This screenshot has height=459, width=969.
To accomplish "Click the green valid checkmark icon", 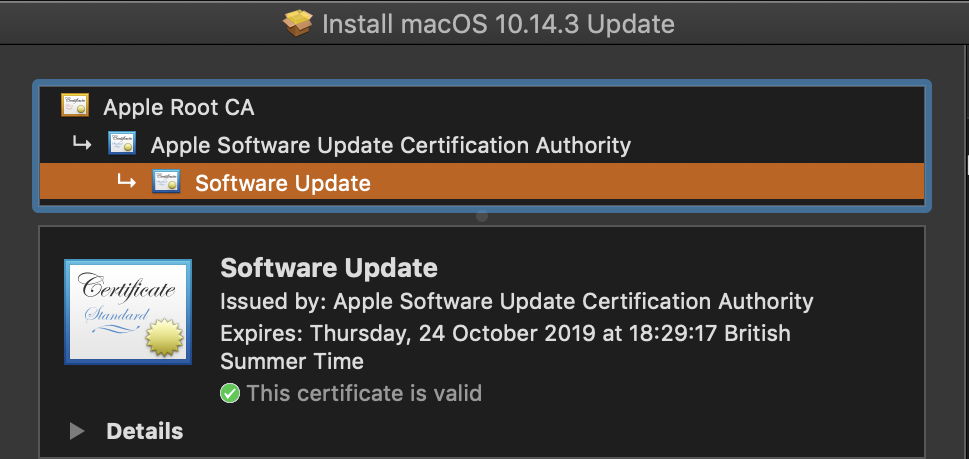I will click(x=230, y=393).
